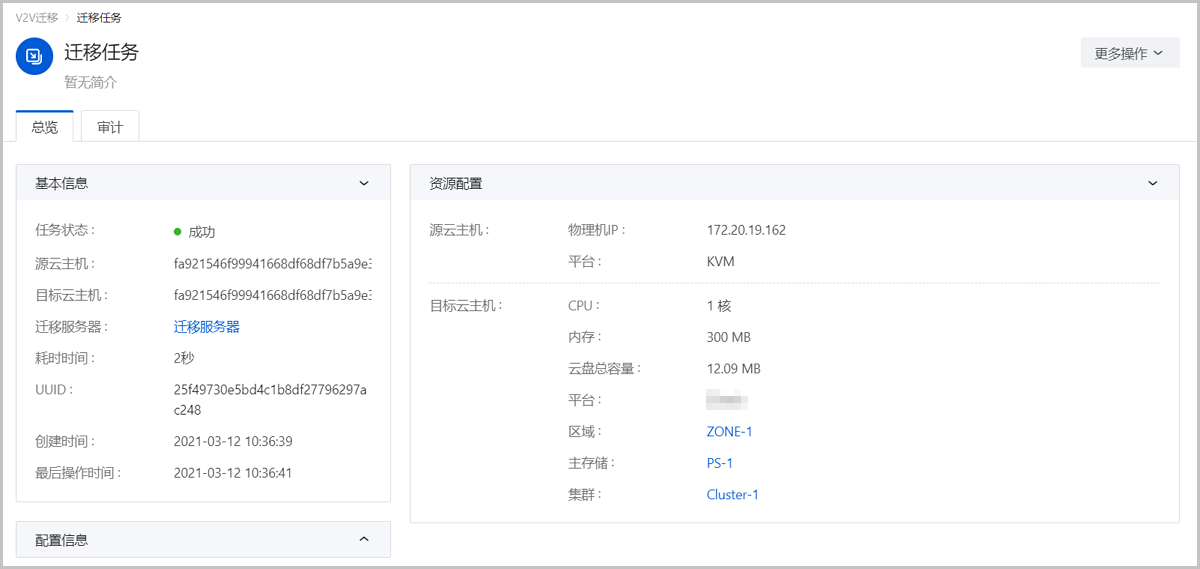Click the UUID value starting with 25f49730
Image resolution: width=1200 pixels, height=569 pixels.
[x=270, y=390]
